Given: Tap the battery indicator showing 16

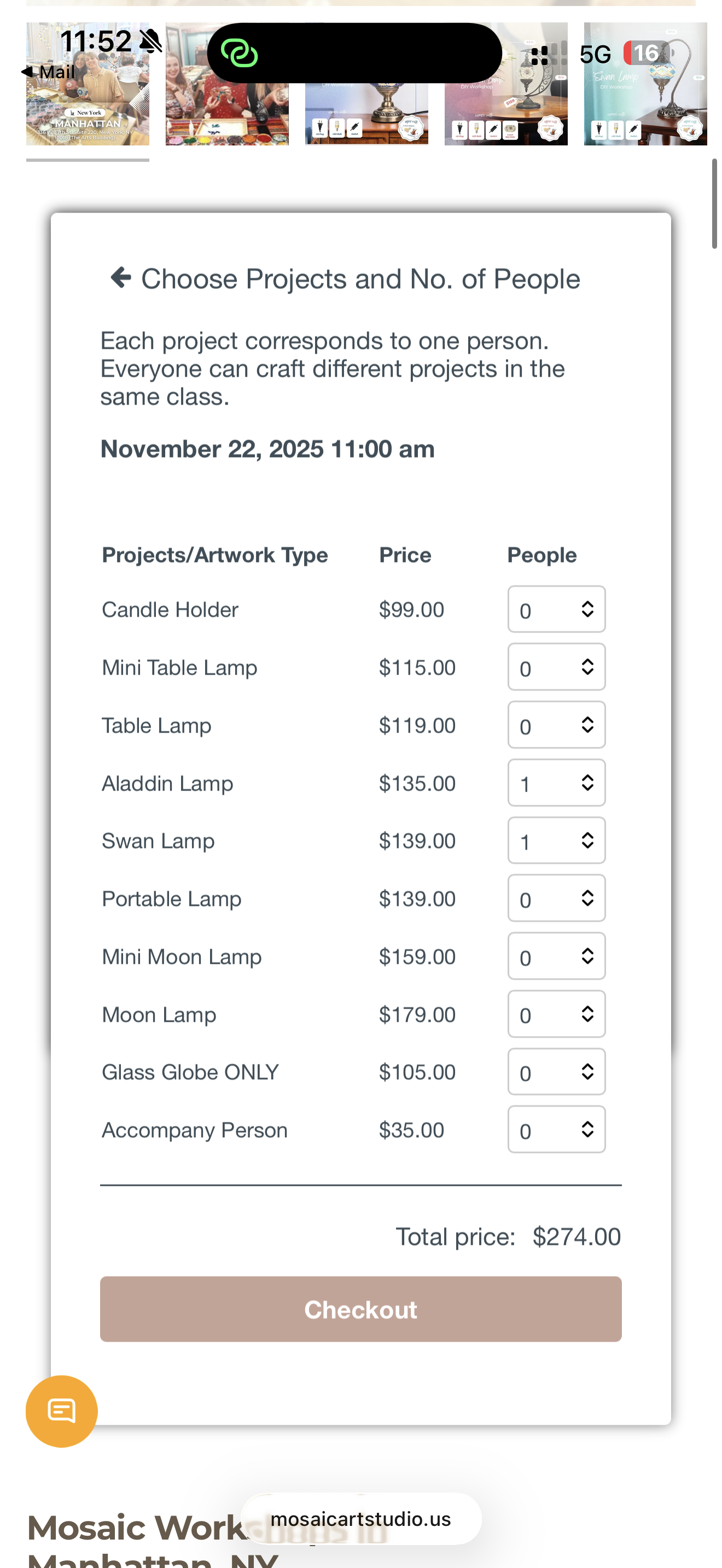Looking at the screenshot, I should click(x=648, y=54).
